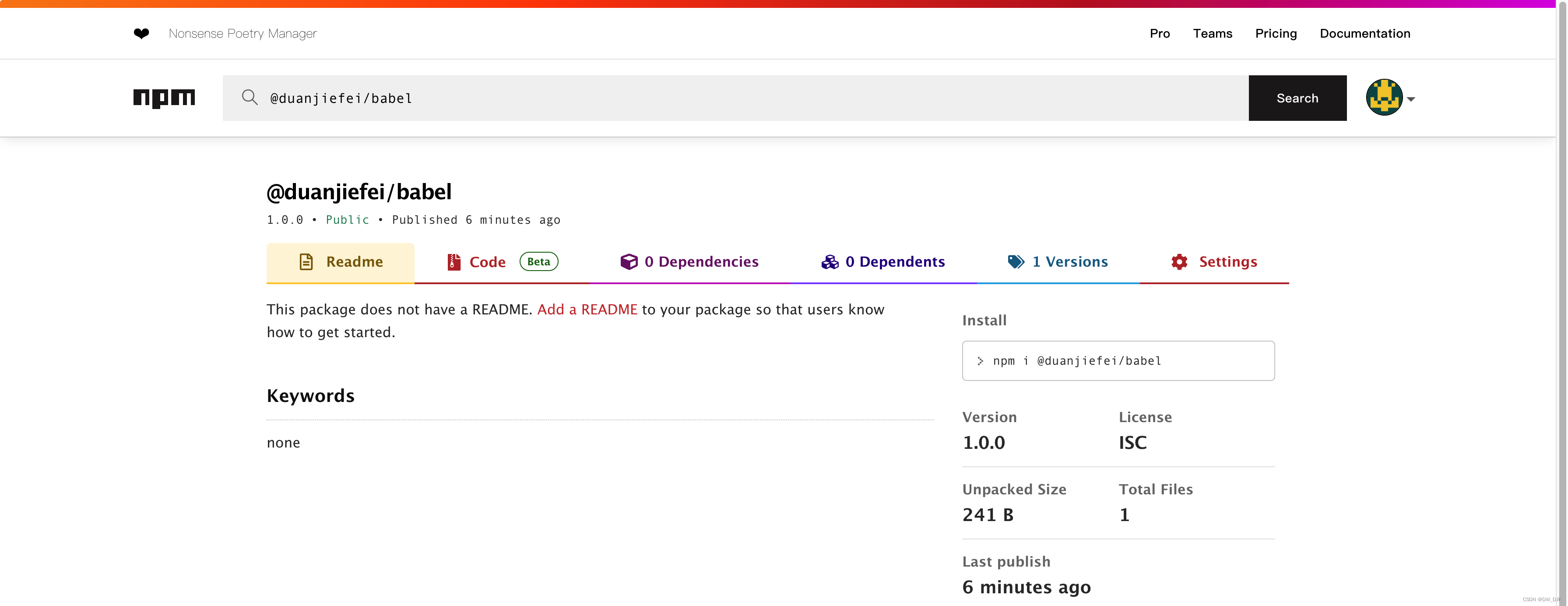Screen dimensions: 1568x606
Task: Click the black heart icon
Action: click(x=141, y=34)
